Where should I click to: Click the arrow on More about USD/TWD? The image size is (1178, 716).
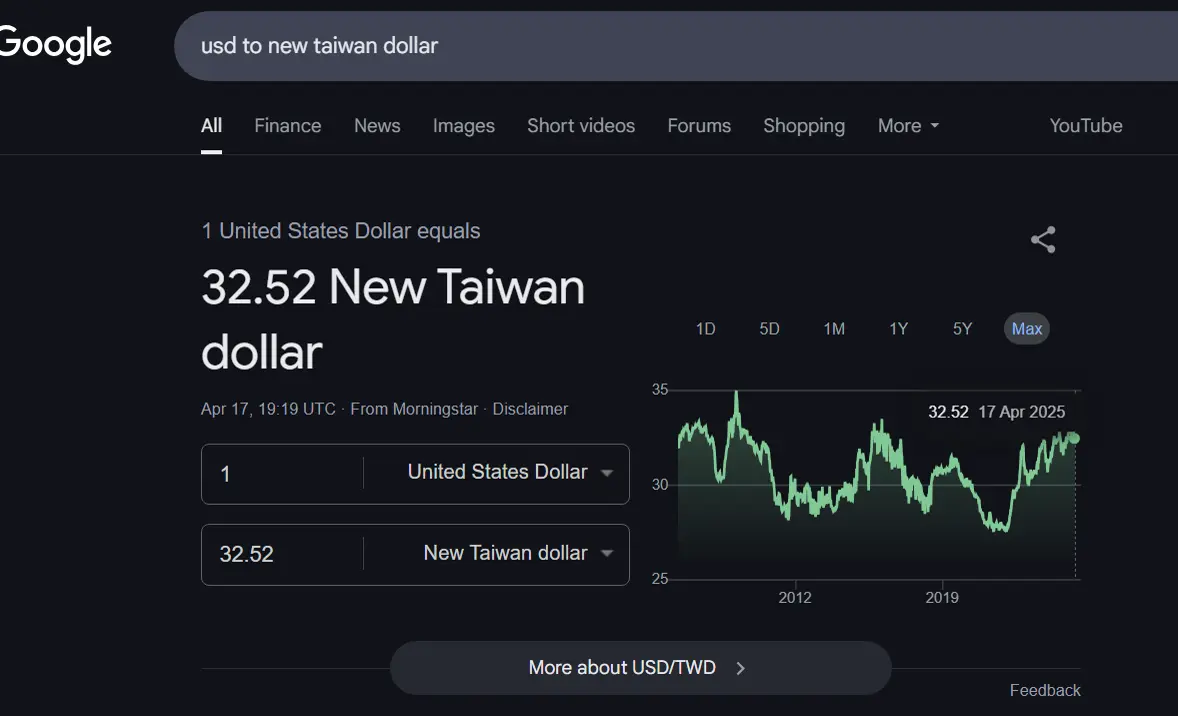tap(741, 668)
